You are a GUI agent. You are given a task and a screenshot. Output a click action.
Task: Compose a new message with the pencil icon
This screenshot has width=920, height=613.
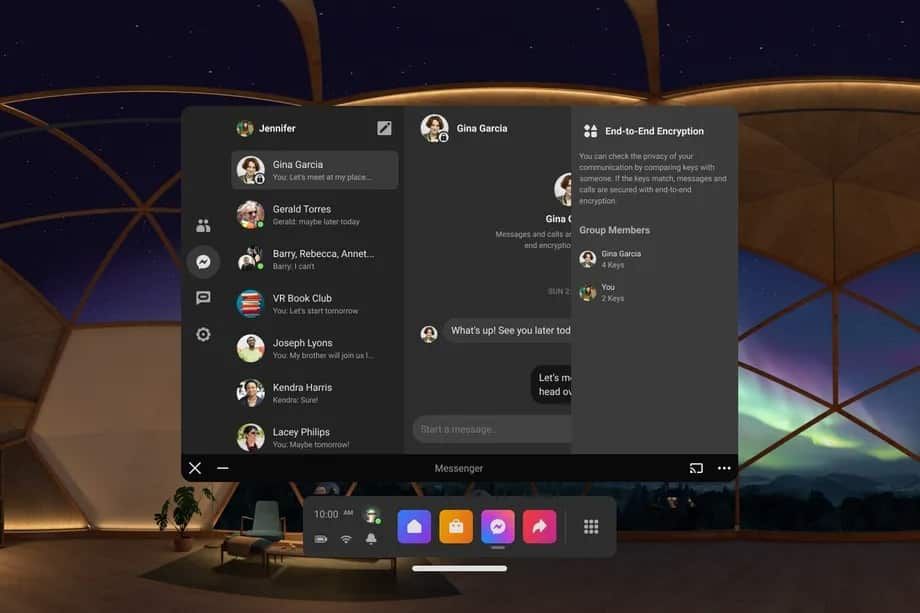click(384, 127)
